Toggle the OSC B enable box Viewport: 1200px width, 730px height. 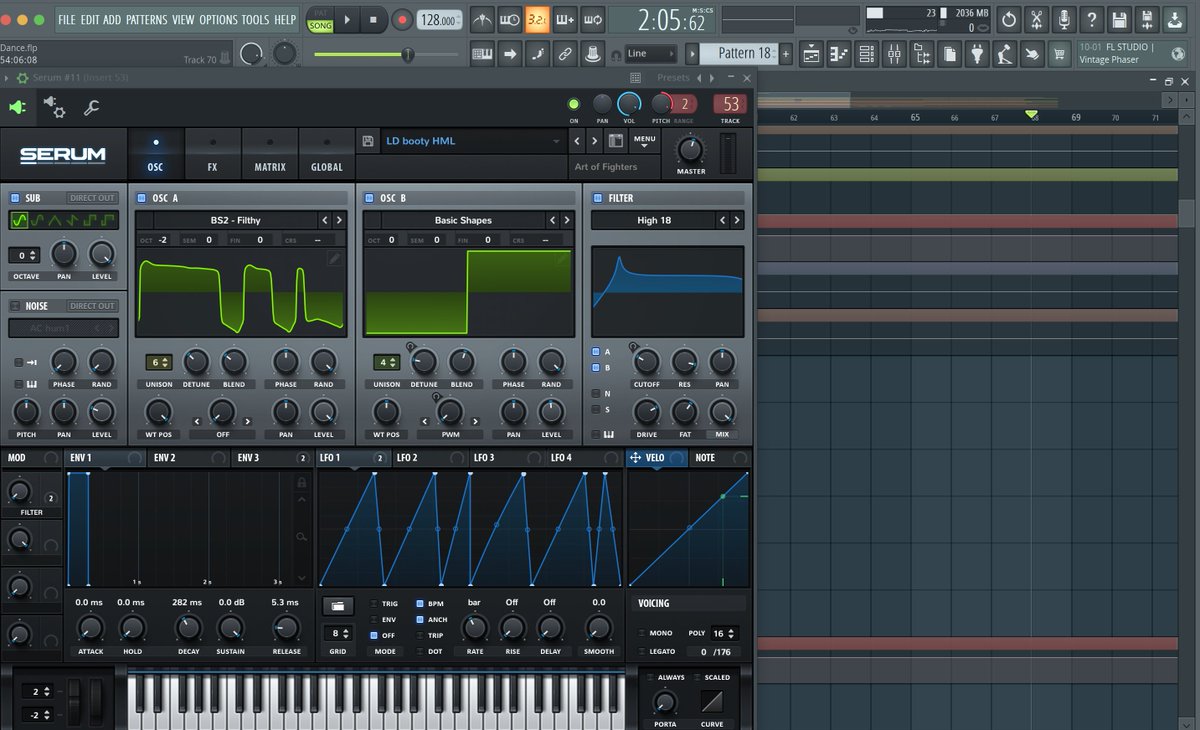coord(369,198)
